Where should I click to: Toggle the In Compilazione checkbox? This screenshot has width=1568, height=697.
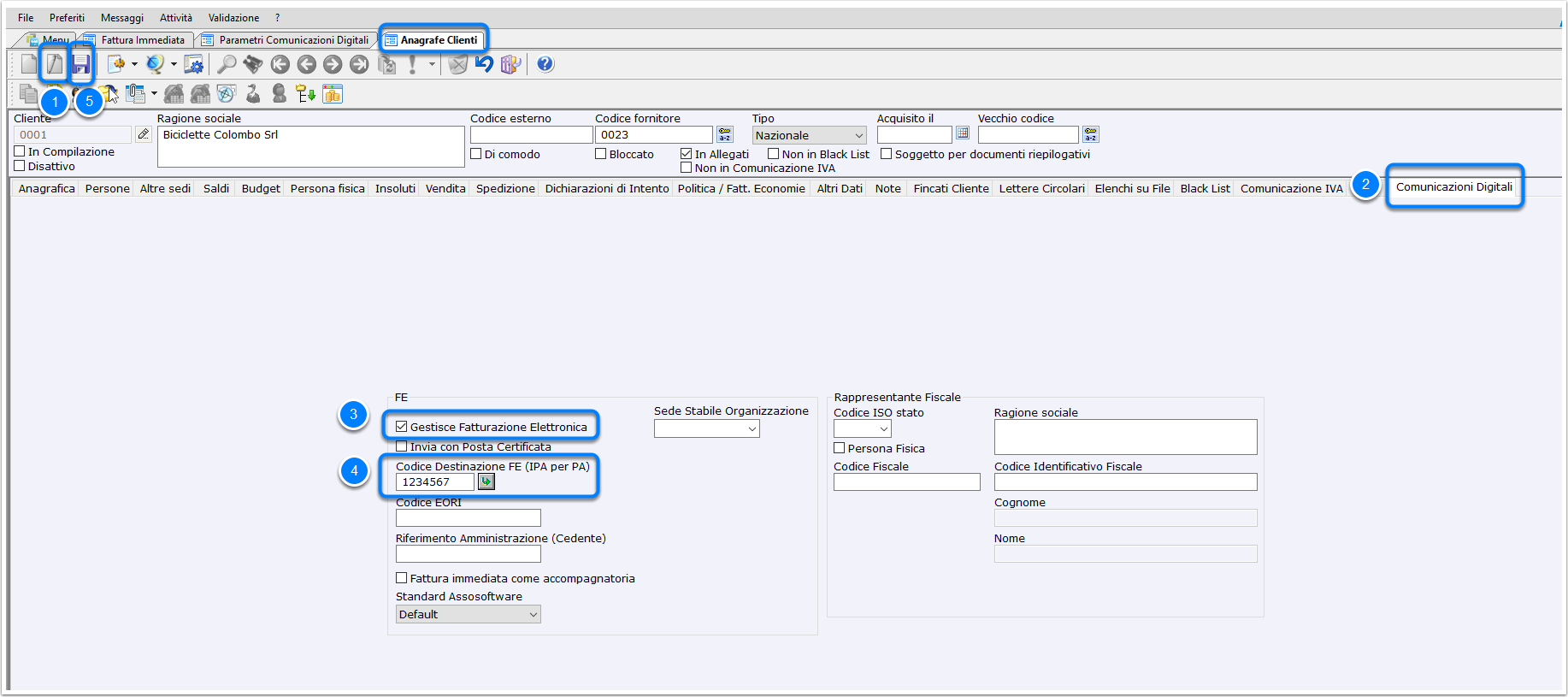[x=20, y=151]
